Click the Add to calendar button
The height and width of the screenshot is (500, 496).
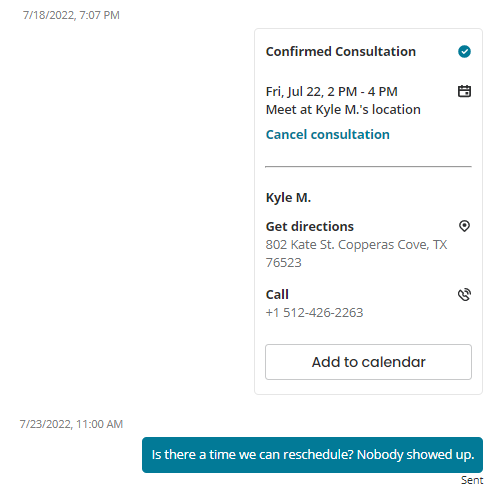coord(368,362)
